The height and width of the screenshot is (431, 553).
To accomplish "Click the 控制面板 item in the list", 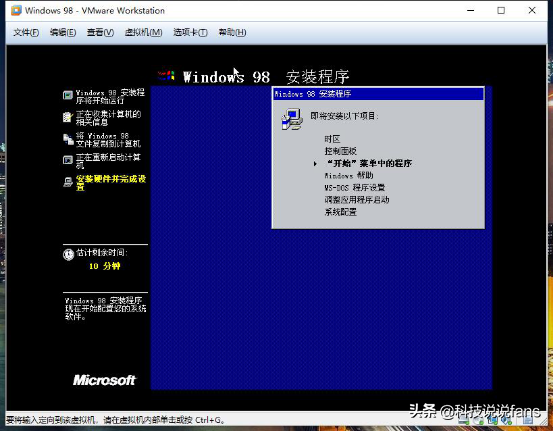I will tap(340, 151).
